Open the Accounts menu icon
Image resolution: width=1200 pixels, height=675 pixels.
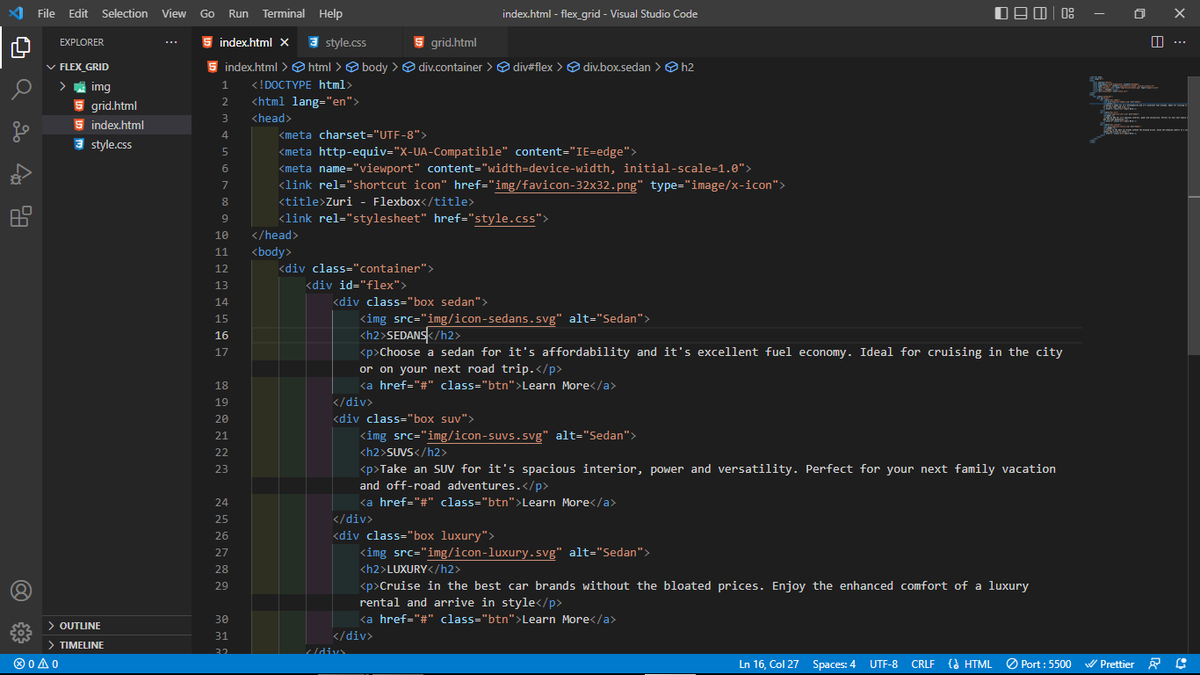[x=22, y=590]
